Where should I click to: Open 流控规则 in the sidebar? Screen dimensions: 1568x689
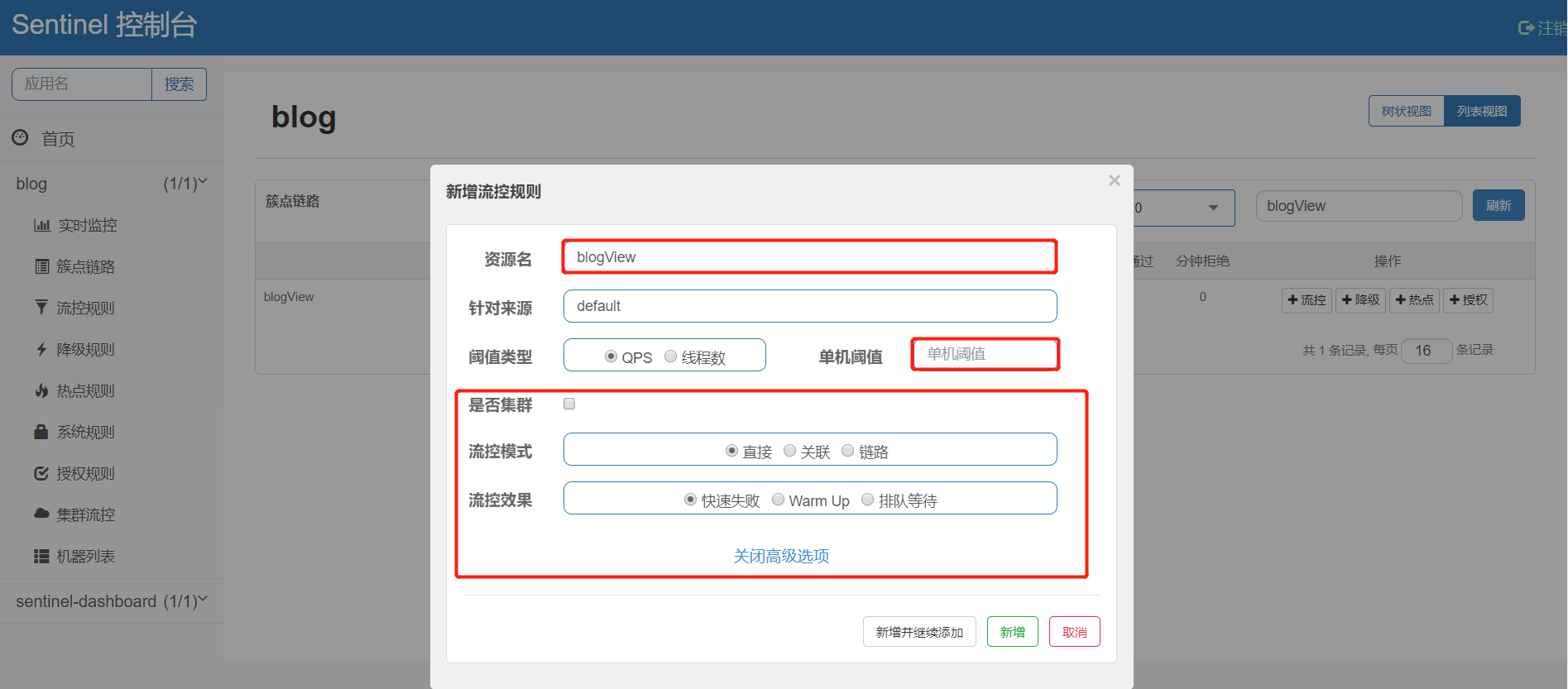pyautogui.click(x=85, y=308)
